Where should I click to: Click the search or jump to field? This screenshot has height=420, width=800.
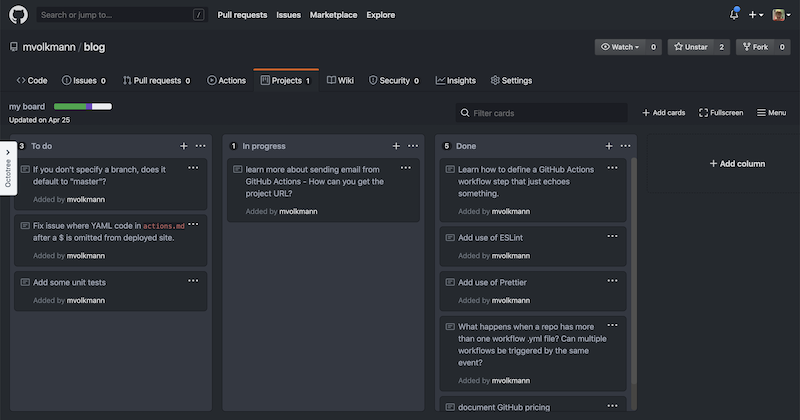122,15
